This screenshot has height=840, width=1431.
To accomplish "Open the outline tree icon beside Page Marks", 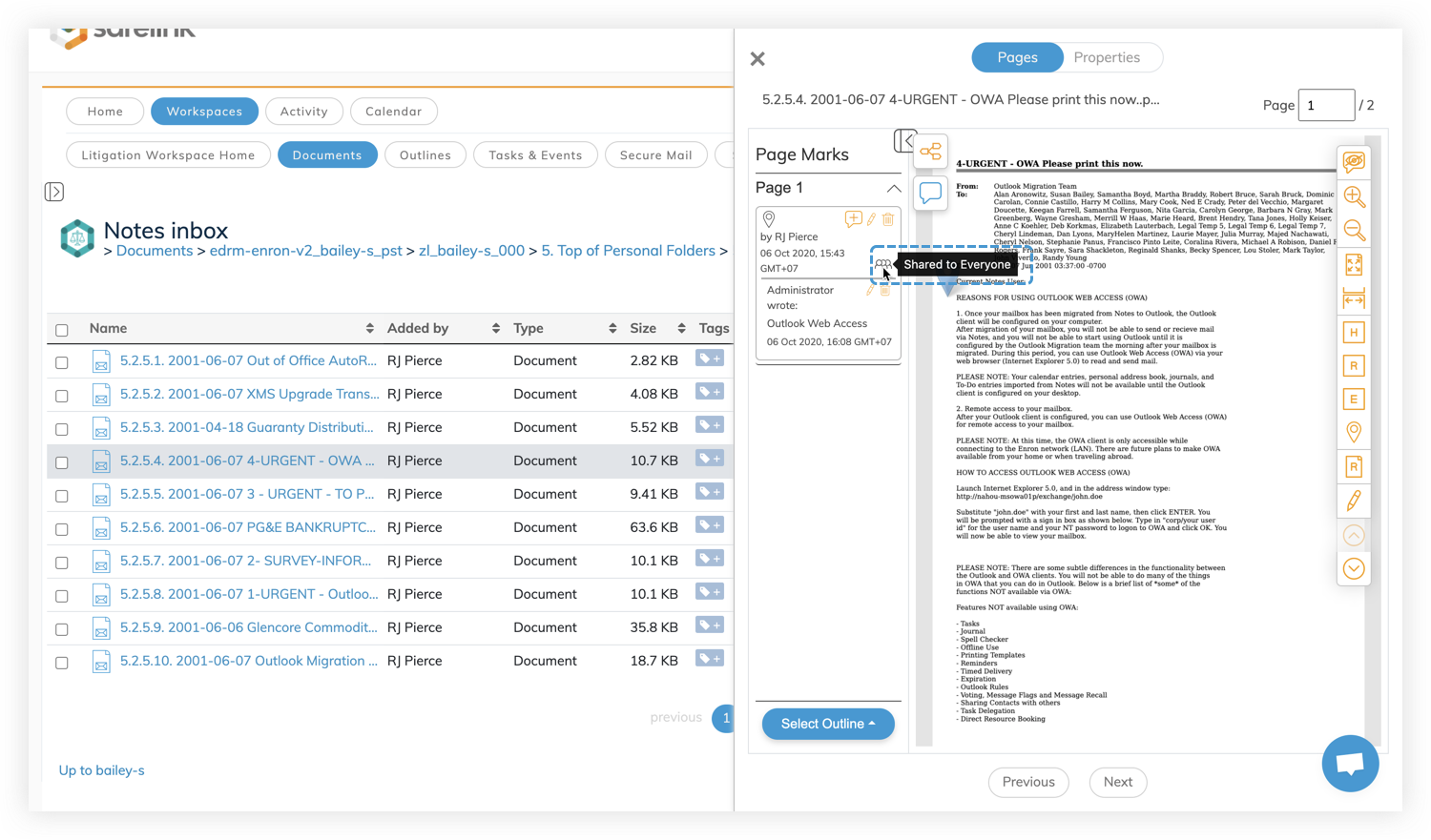I will (930, 152).
